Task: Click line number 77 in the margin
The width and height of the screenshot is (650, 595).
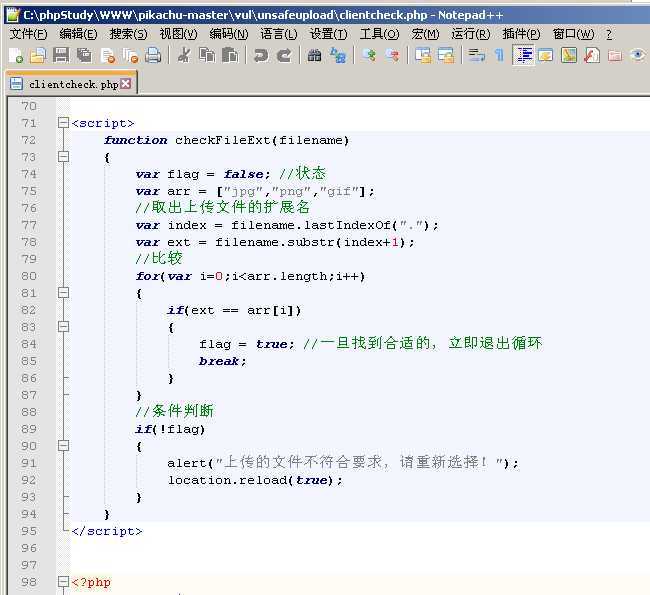Action: 29,225
